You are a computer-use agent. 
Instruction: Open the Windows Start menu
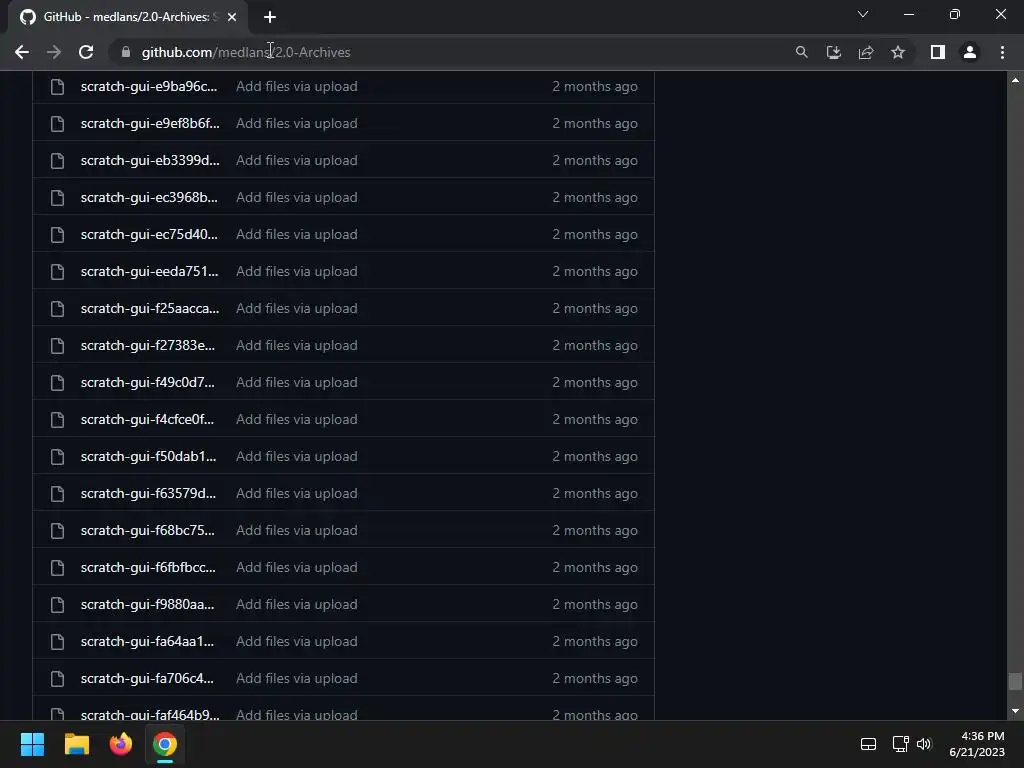pos(32,744)
